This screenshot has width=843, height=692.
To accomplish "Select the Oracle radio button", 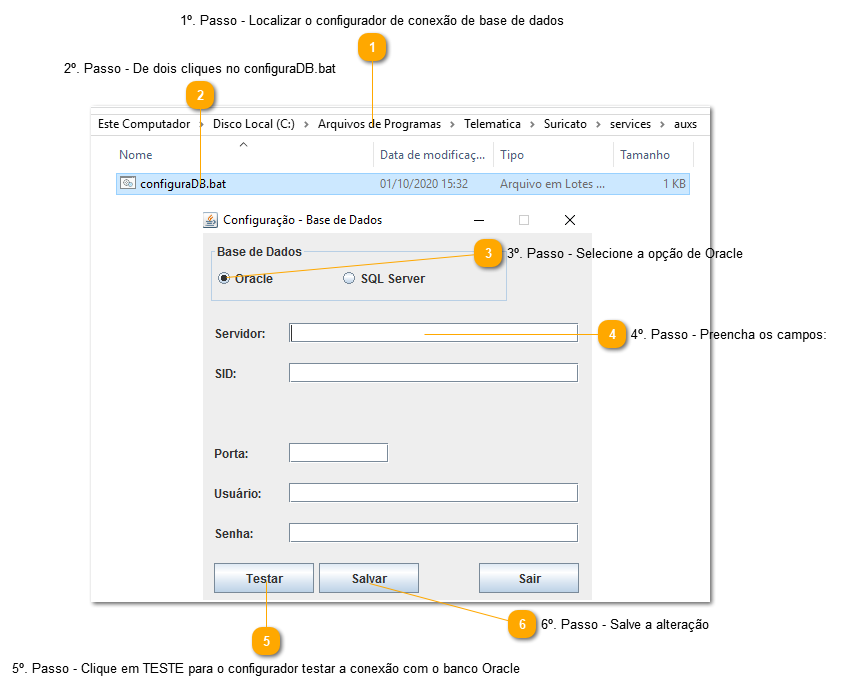I will pos(224,279).
